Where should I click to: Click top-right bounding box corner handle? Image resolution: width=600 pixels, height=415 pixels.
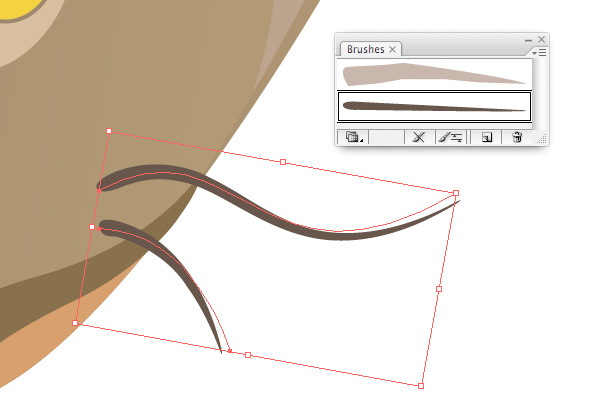tap(456, 193)
